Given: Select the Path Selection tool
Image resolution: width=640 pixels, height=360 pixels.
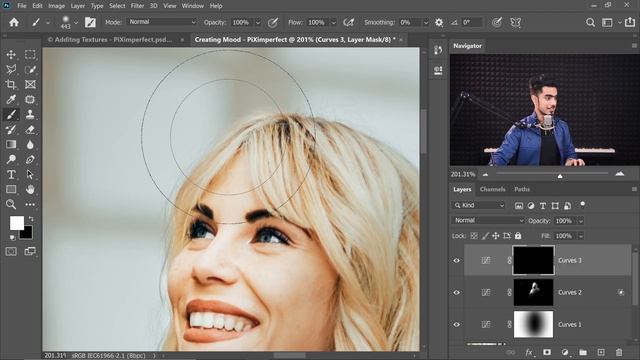Looking at the screenshot, I should coord(30,174).
